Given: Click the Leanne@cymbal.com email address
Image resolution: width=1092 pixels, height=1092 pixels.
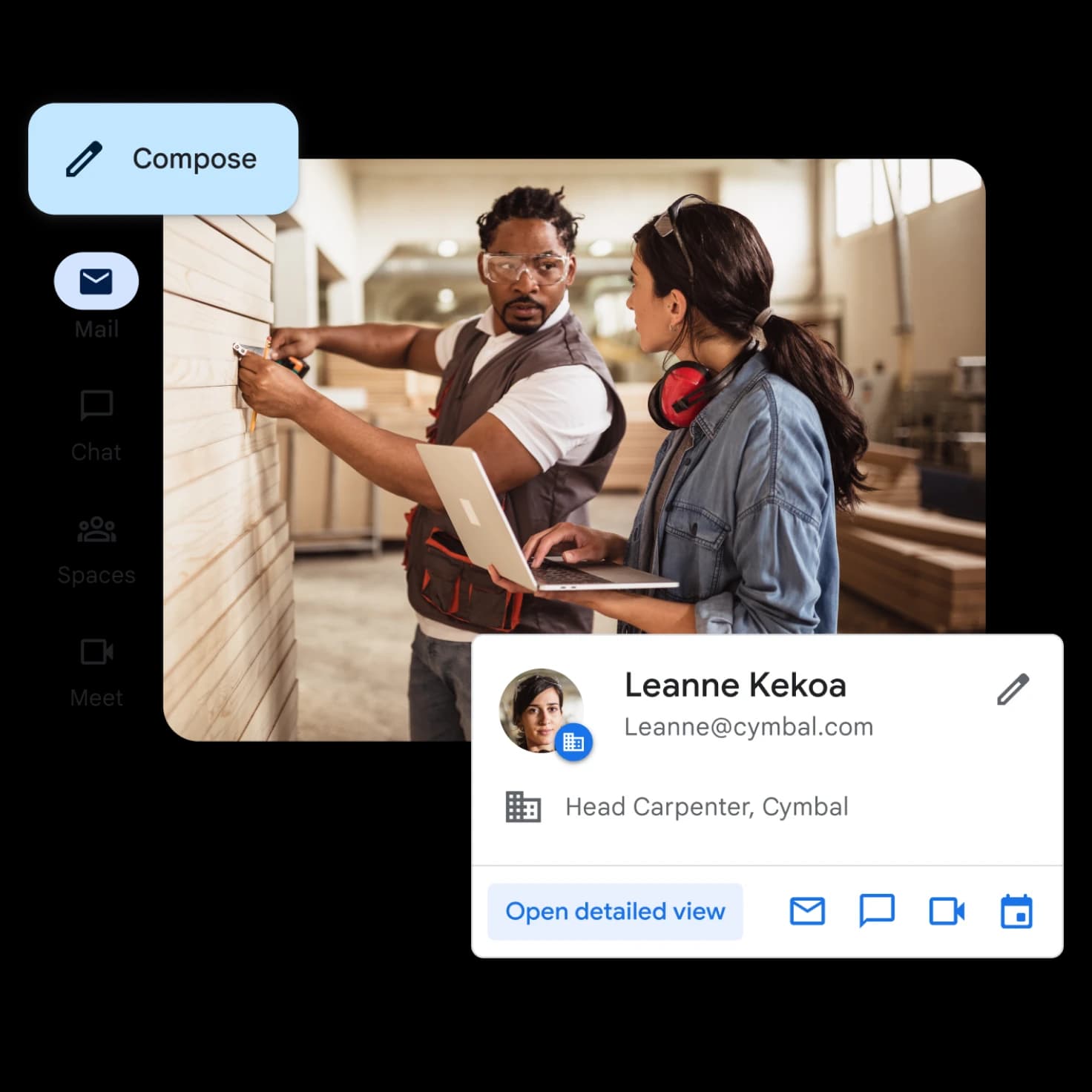Looking at the screenshot, I should [x=749, y=727].
